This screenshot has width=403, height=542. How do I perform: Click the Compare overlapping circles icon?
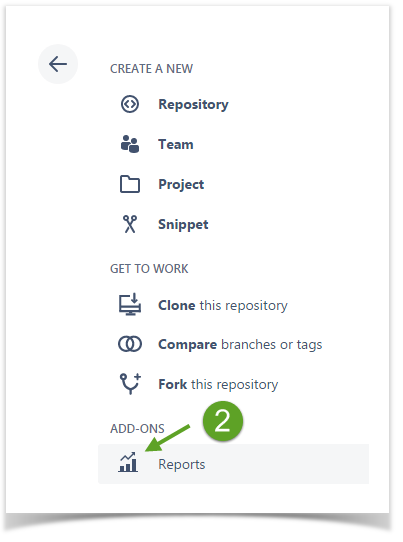tap(130, 344)
